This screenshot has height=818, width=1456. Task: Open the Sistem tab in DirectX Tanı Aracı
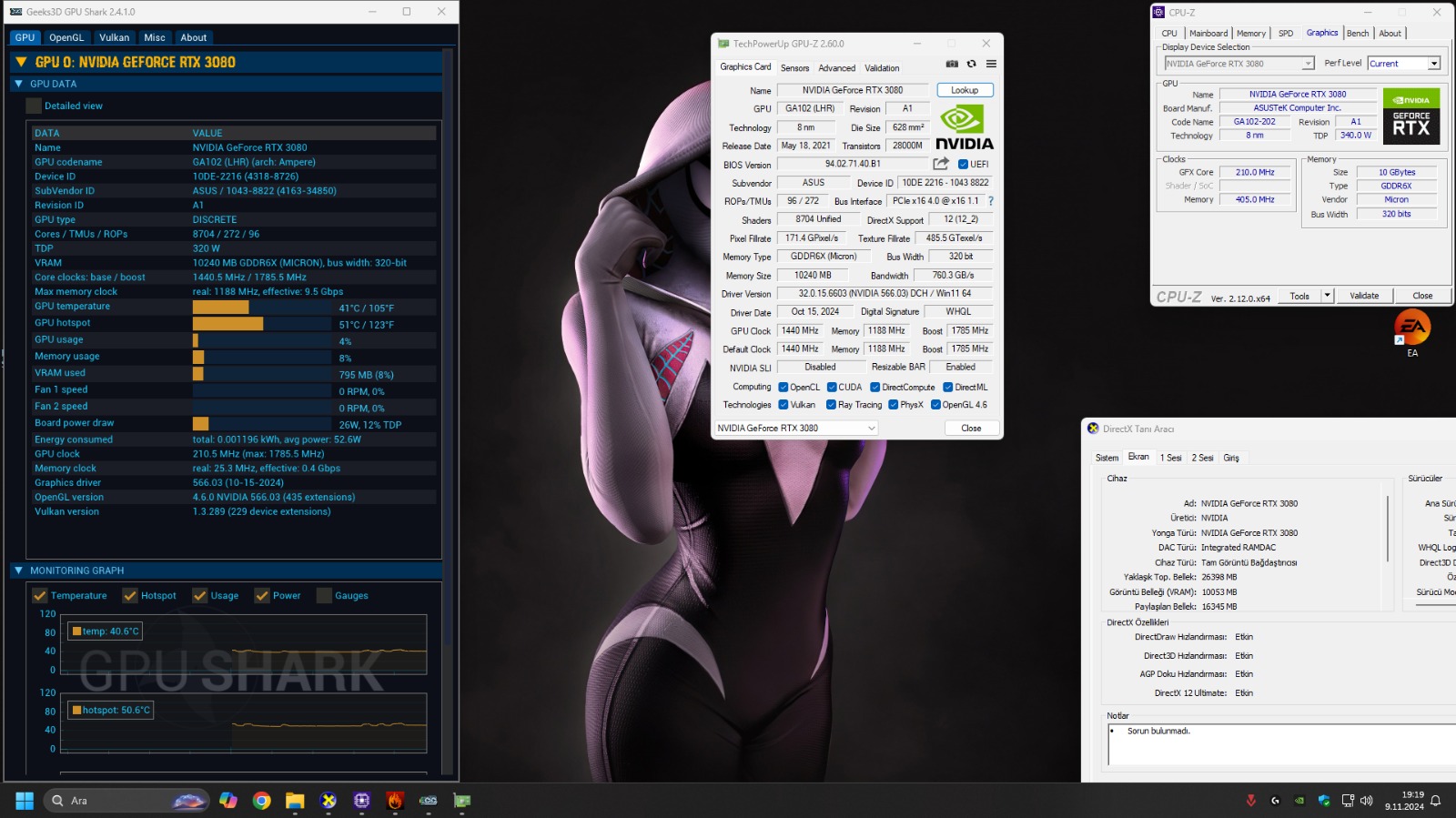point(1107,458)
